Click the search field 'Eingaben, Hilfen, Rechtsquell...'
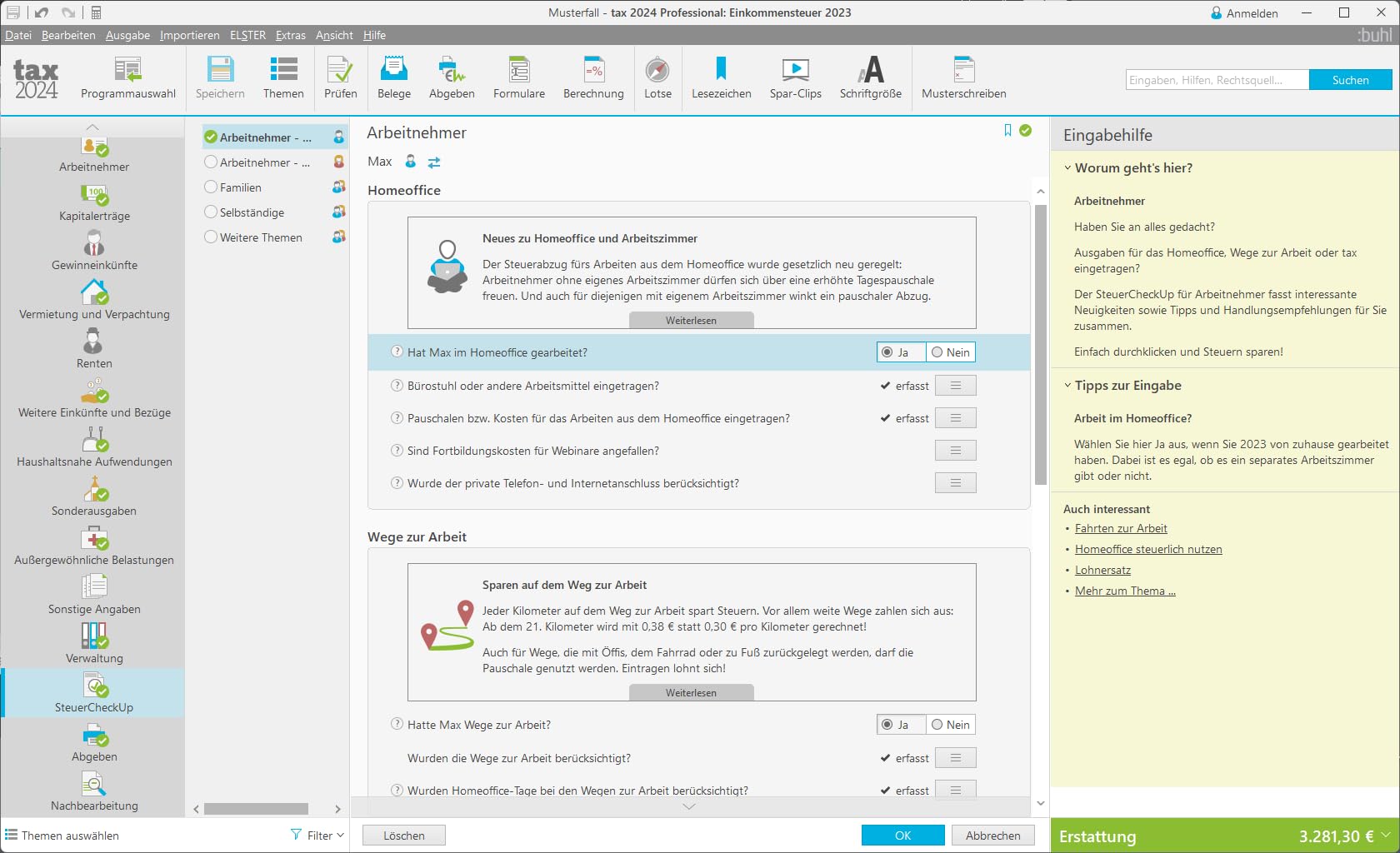 [1217, 80]
